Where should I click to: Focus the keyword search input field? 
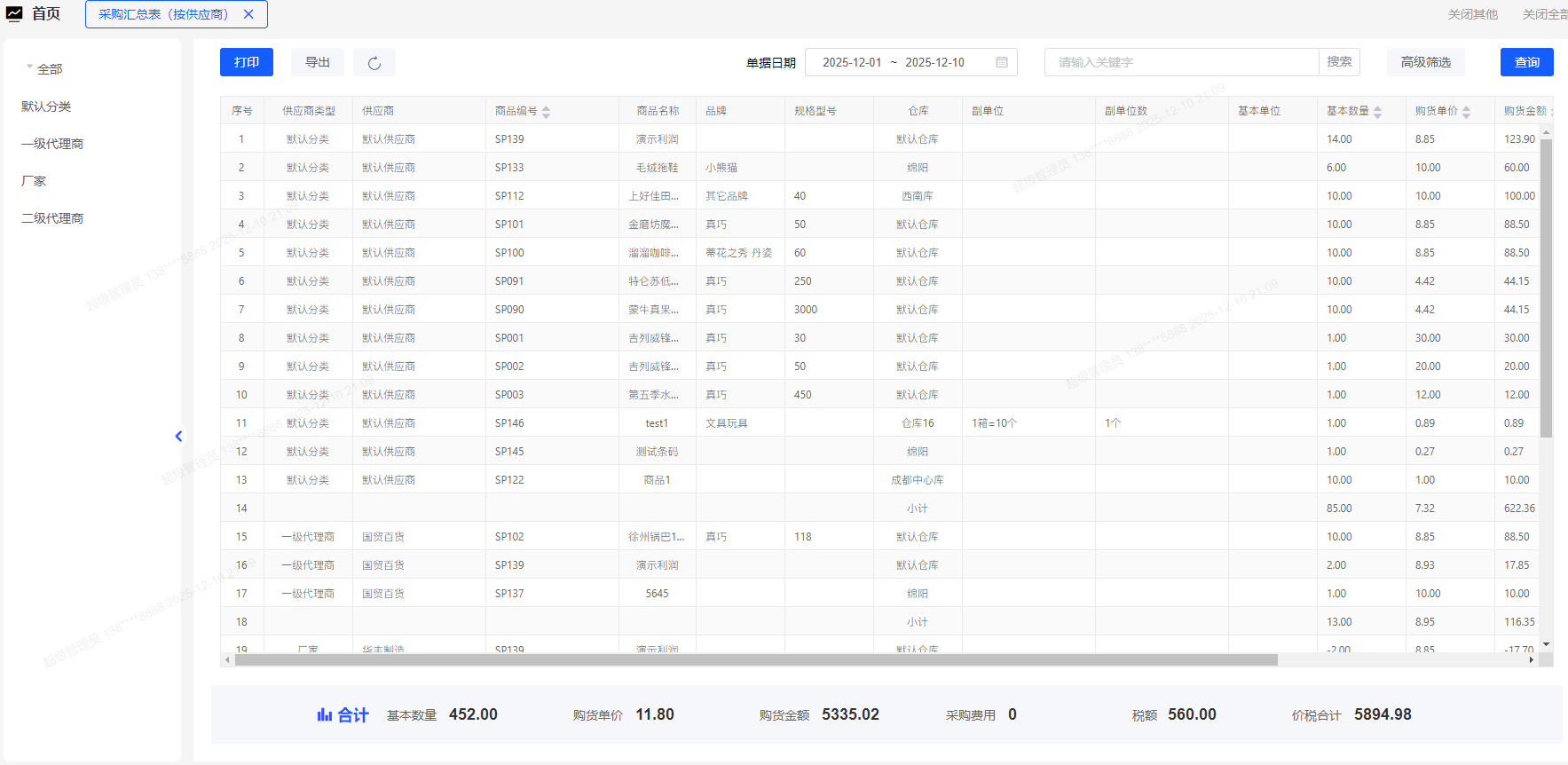click(x=1180, y=62)
